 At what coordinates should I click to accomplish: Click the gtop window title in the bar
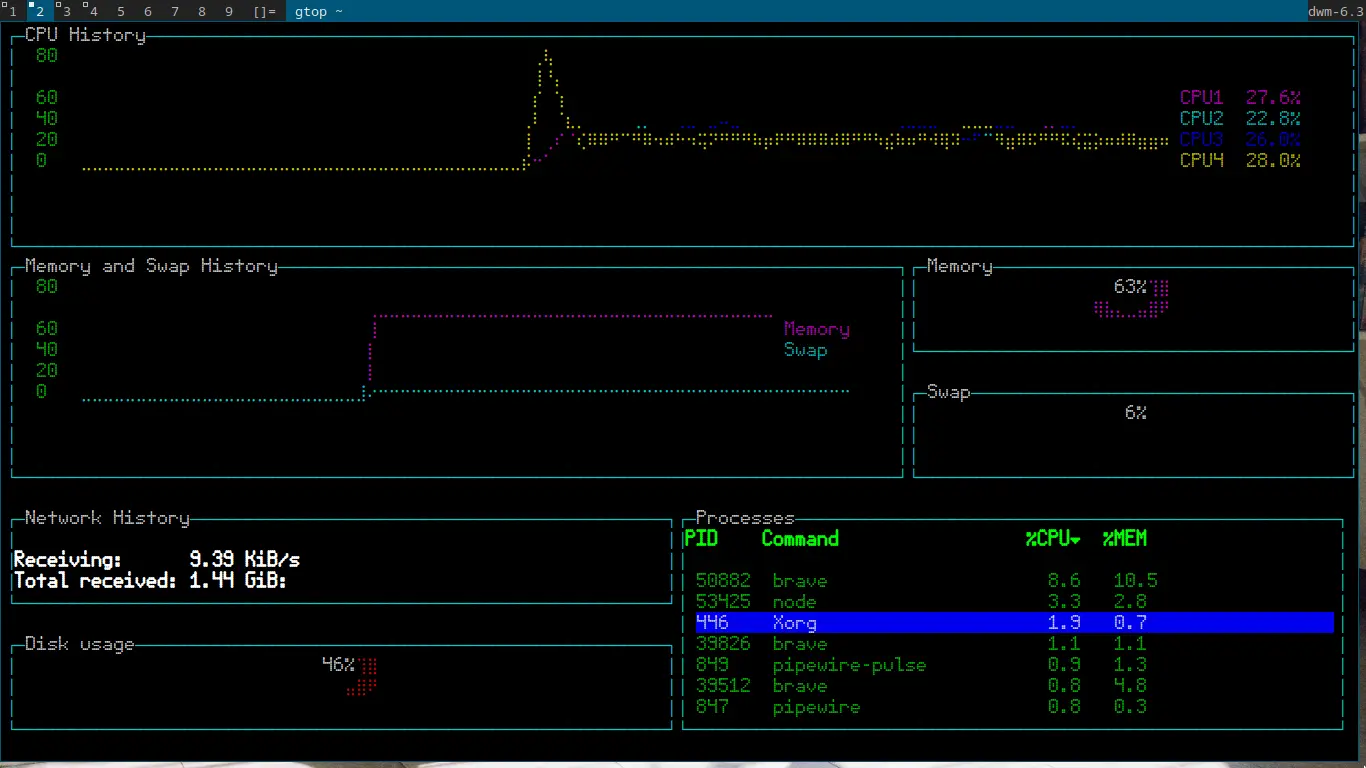coord(318,11)
